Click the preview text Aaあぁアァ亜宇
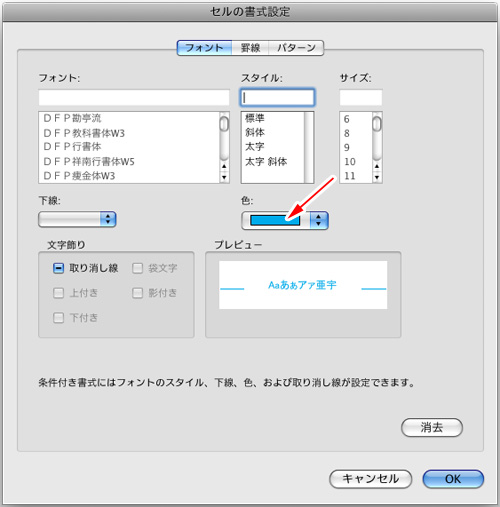 pyautogui.click(x=302, y=285)
